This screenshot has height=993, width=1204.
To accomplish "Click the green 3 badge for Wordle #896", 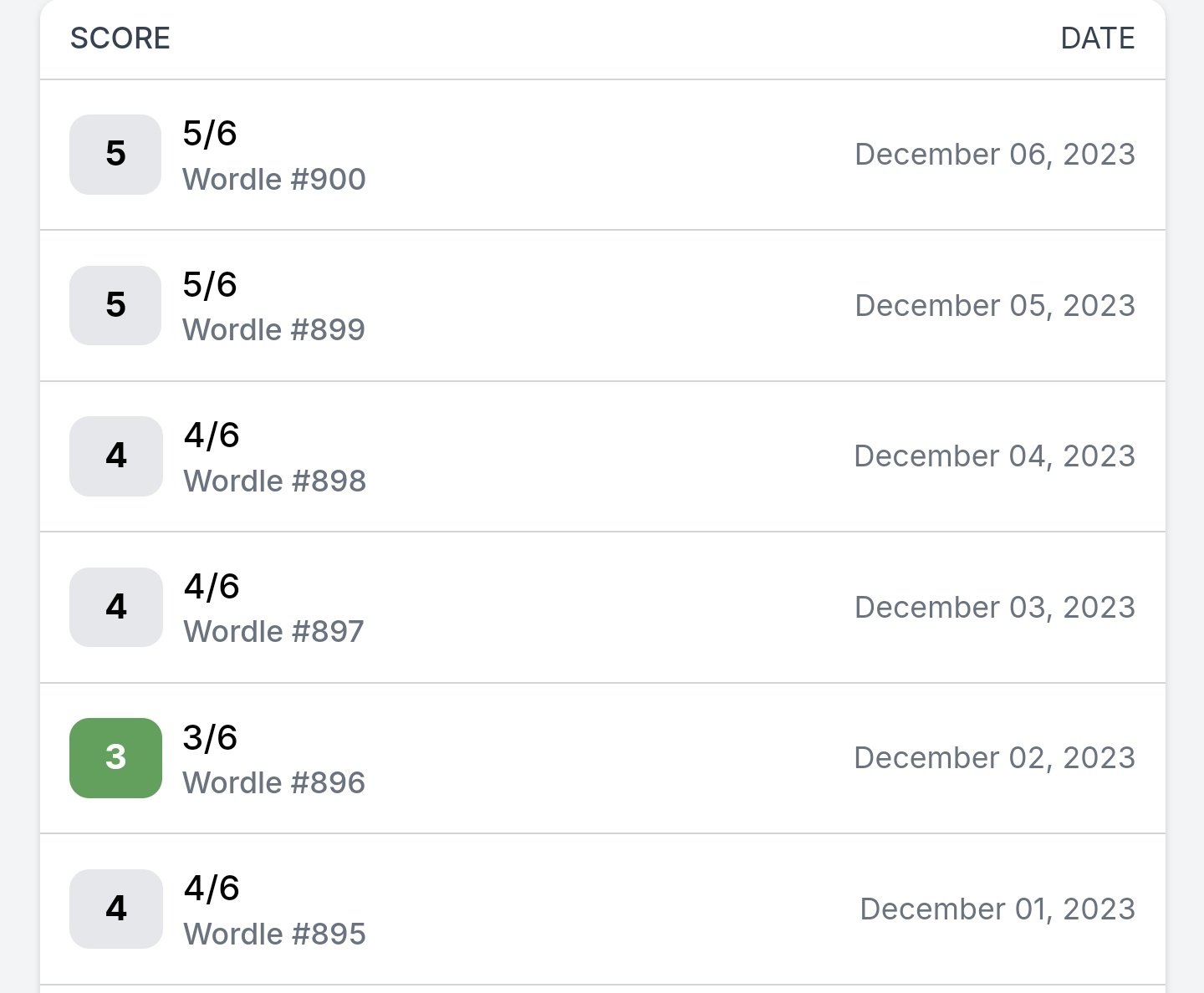I will (115, 758).
